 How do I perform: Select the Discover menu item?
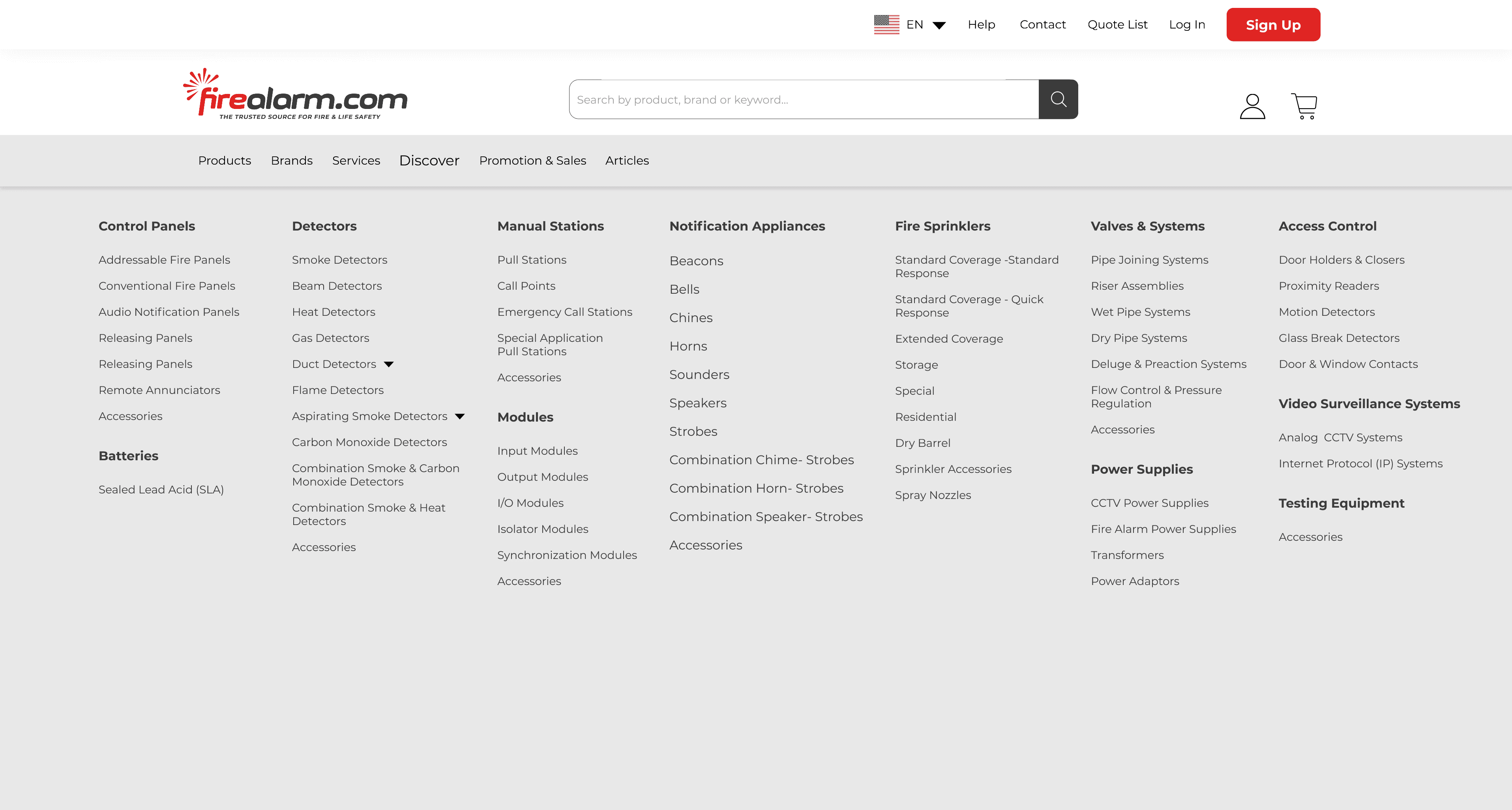[429, 161]
